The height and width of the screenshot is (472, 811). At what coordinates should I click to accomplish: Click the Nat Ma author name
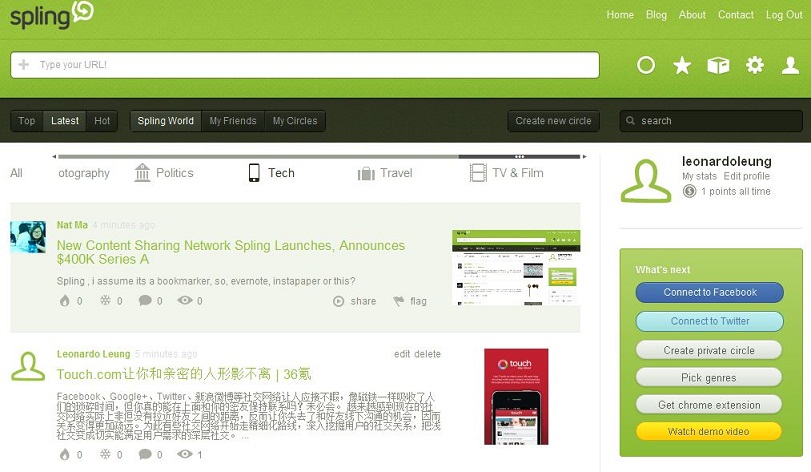(x=72, y=225)
